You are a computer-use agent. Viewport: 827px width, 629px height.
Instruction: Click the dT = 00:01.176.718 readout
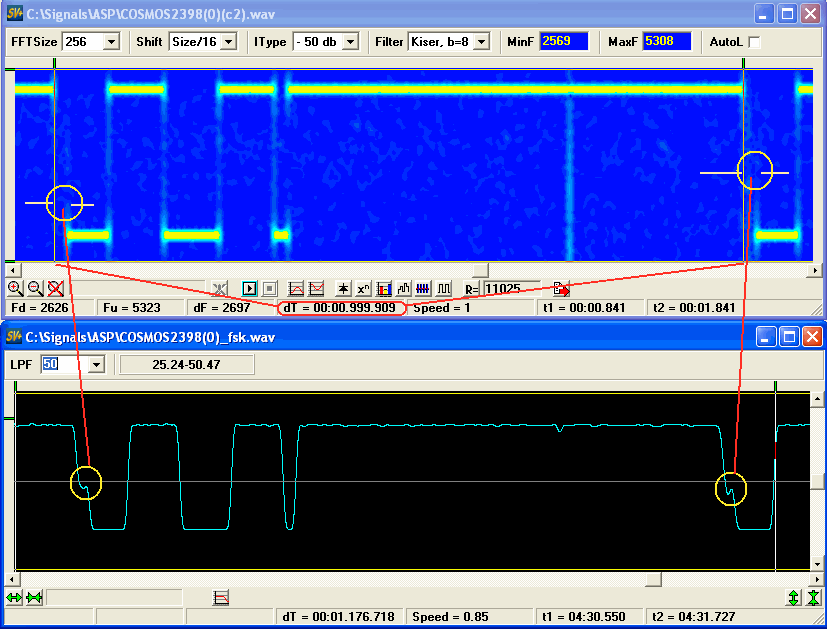[339, 616]
